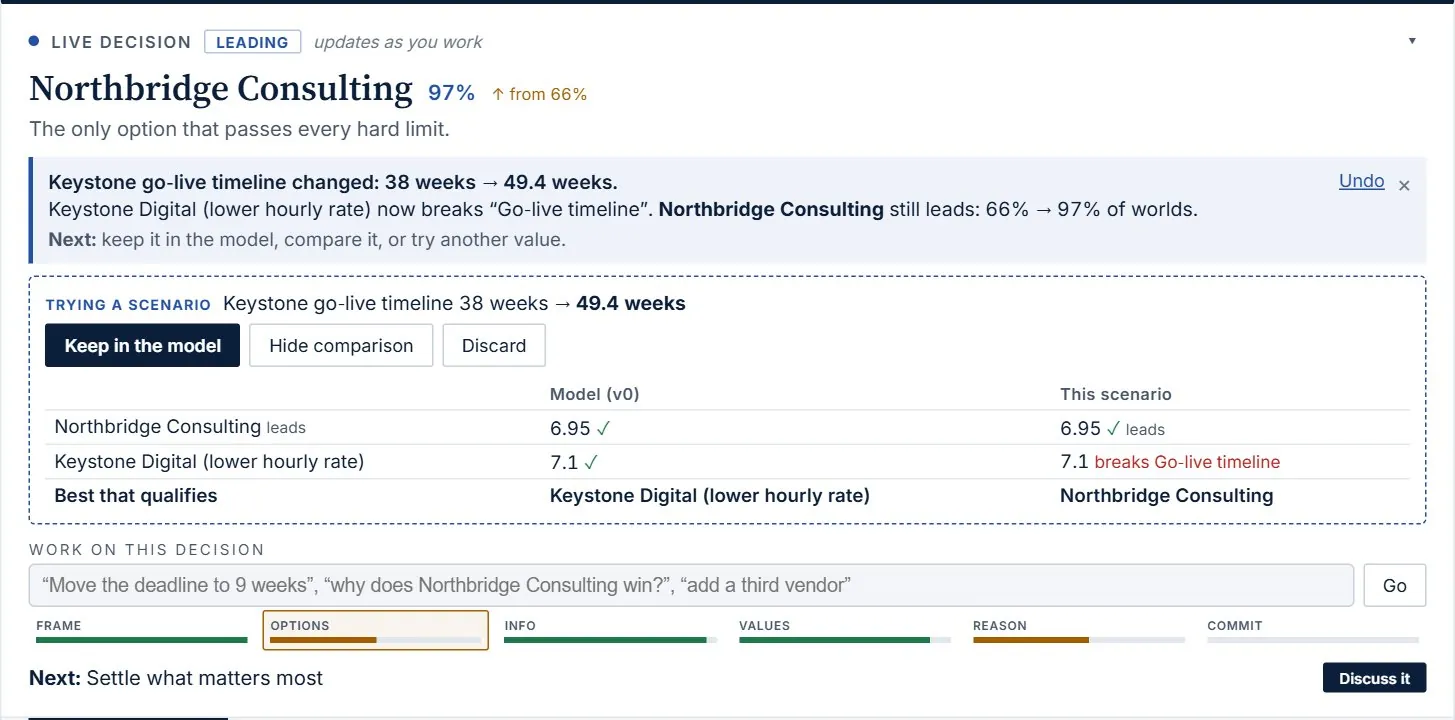Click the 'from 66%' change indicator
The height and width of the screenshot is (720, 1455).
pyautogui.click(x=539, y=94)
